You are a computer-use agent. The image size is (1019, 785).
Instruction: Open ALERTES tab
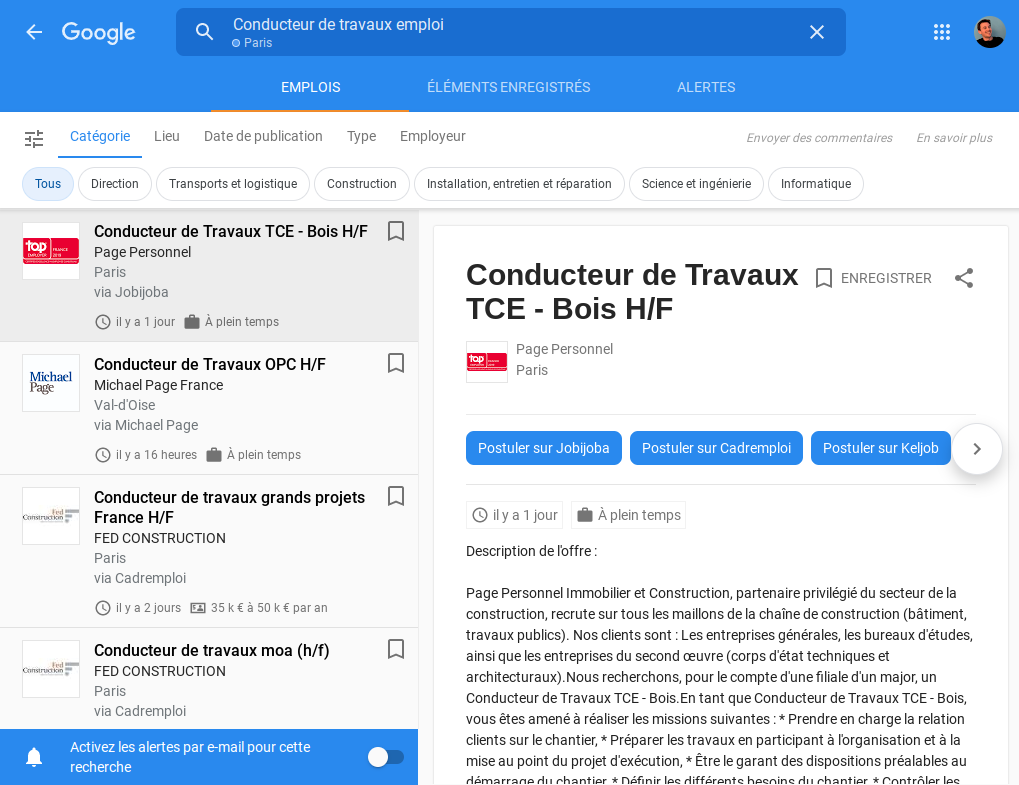pyautogui.click(x=706, y=87)
